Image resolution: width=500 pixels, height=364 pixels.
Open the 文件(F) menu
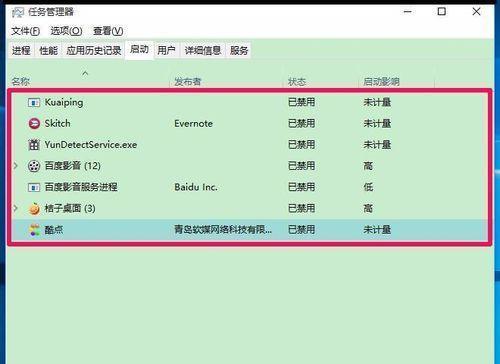[26, 31]
